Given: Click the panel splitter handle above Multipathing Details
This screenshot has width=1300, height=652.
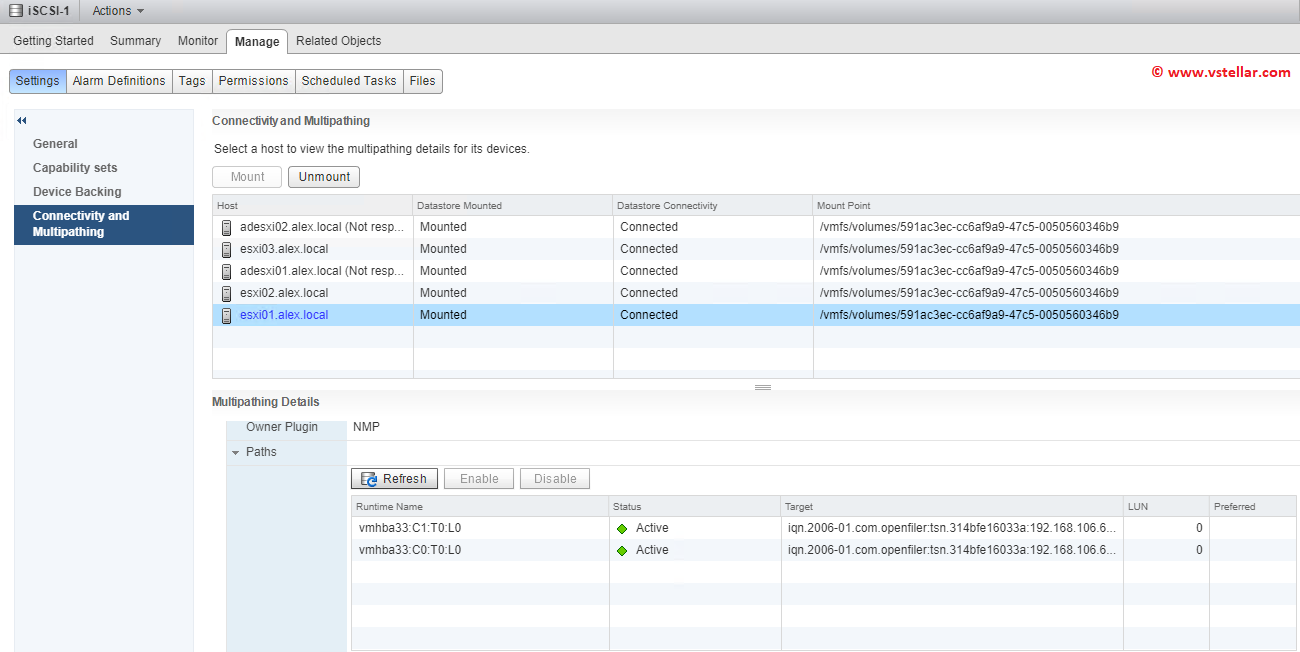Looking at the screenshot, I should pos(762,387).
